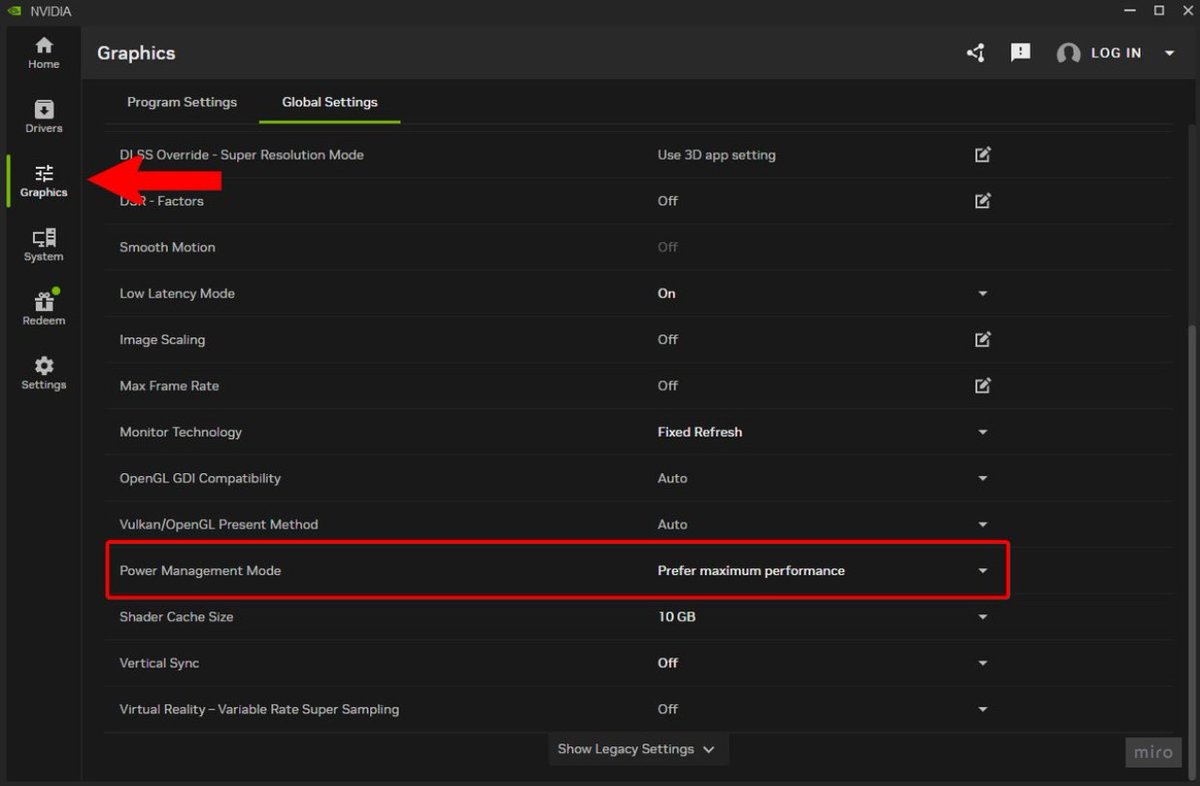1200x786 pixels.
Task: Click the Low Latency Mode label
Action: point(177,293)
